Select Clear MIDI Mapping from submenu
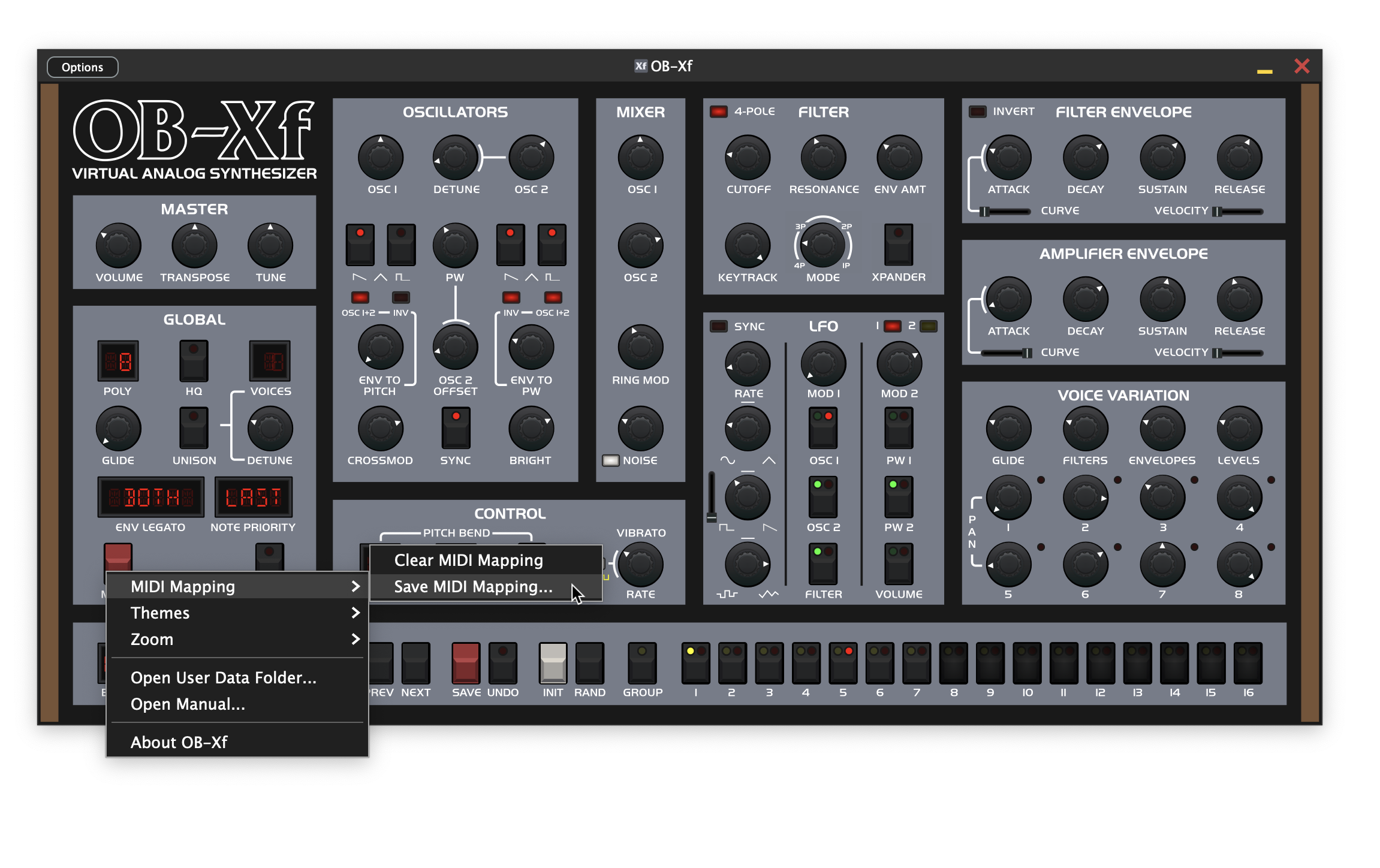The width and height of the screenshot is (1380, 868). click(x=468, y=560)
